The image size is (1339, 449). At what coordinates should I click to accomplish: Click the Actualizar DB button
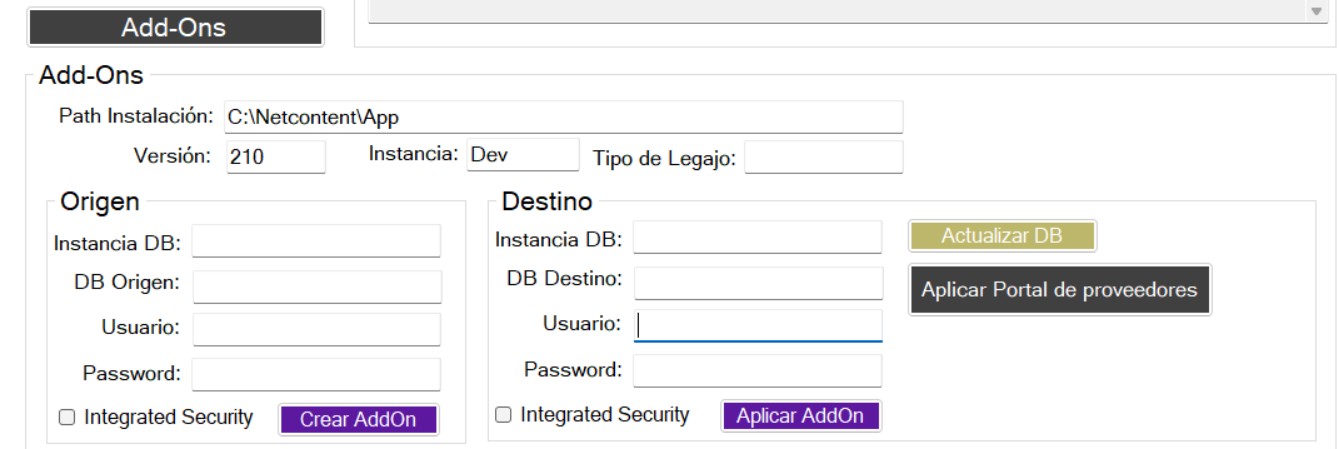click(1002, 236)
